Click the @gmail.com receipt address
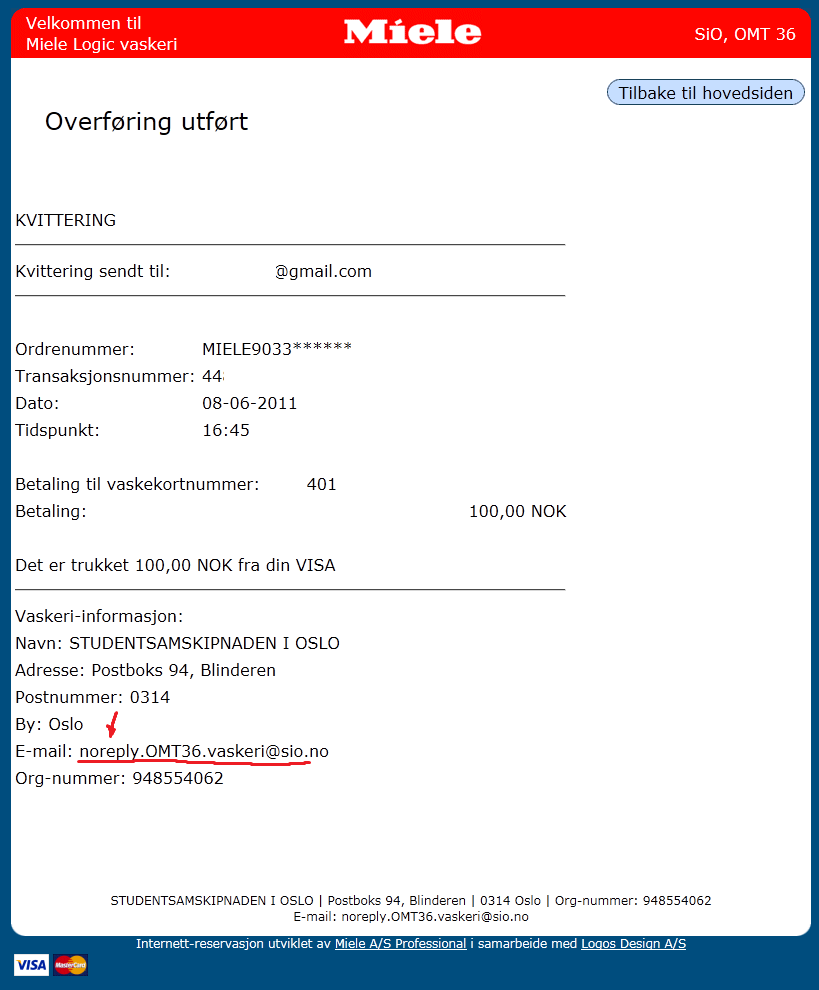 (323, 271)
